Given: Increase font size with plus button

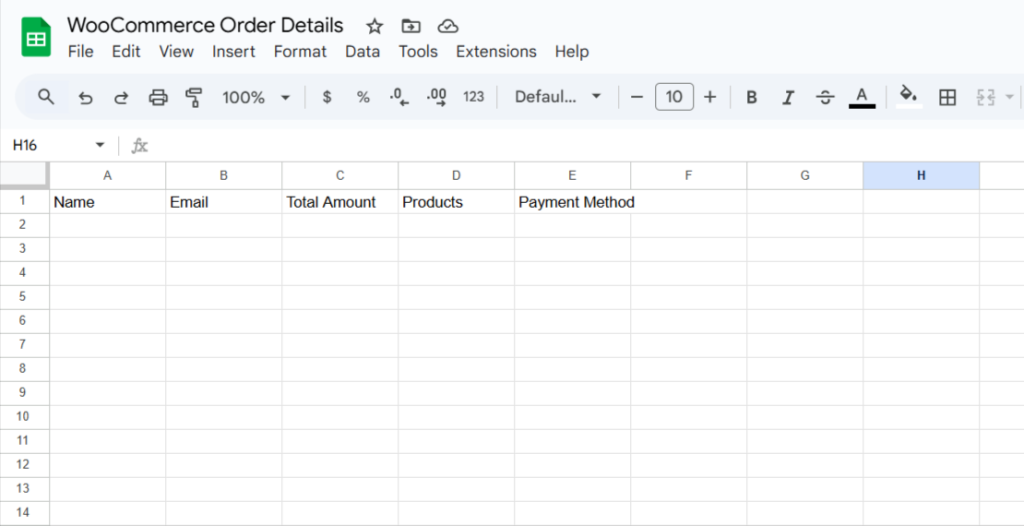Looking at the screenshot, I should pos(710,97).
